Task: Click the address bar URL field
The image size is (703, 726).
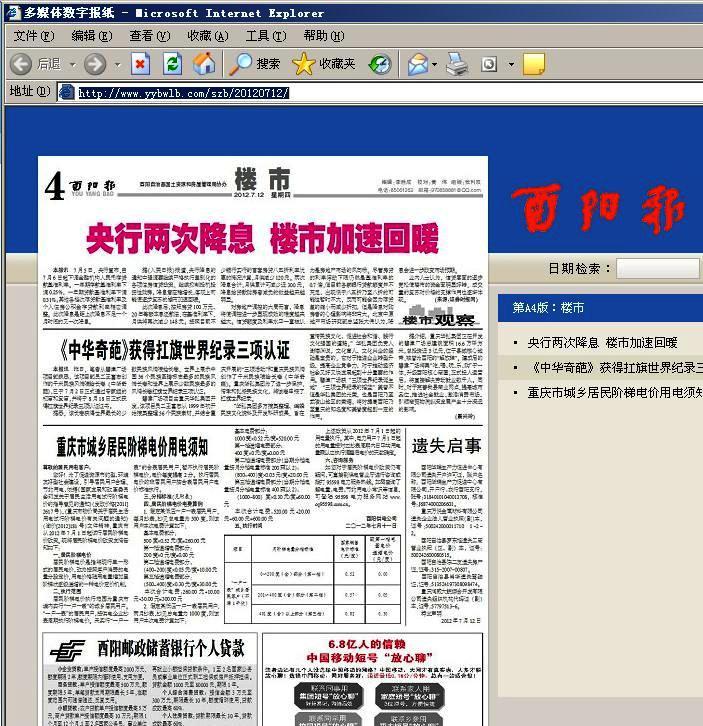Action: pos(380,92)
